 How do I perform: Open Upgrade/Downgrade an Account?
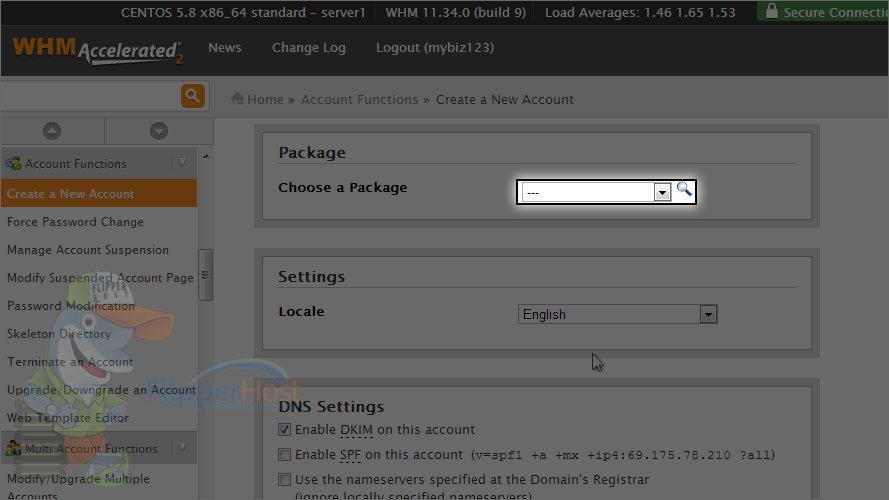tap(101, 390)
